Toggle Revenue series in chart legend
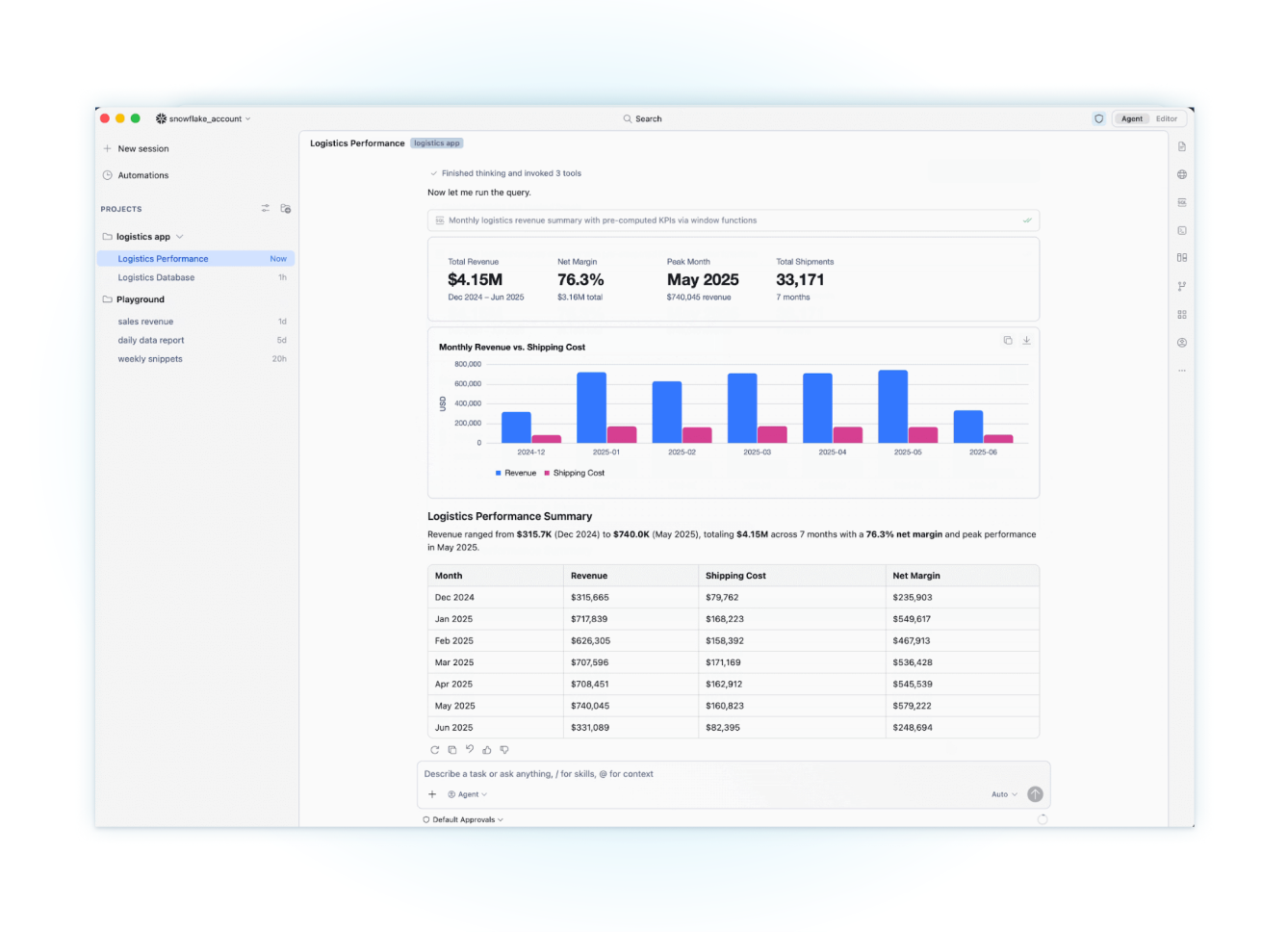The width and height of the screenshot is (1288, 932). [x=516, y=473]
